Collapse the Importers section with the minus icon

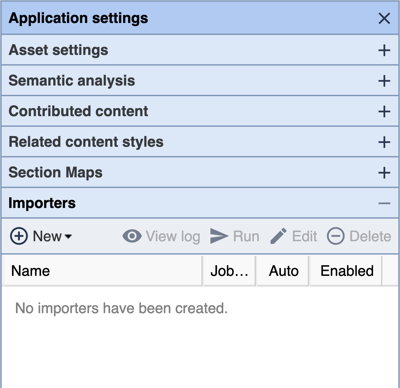pos(384,203)
